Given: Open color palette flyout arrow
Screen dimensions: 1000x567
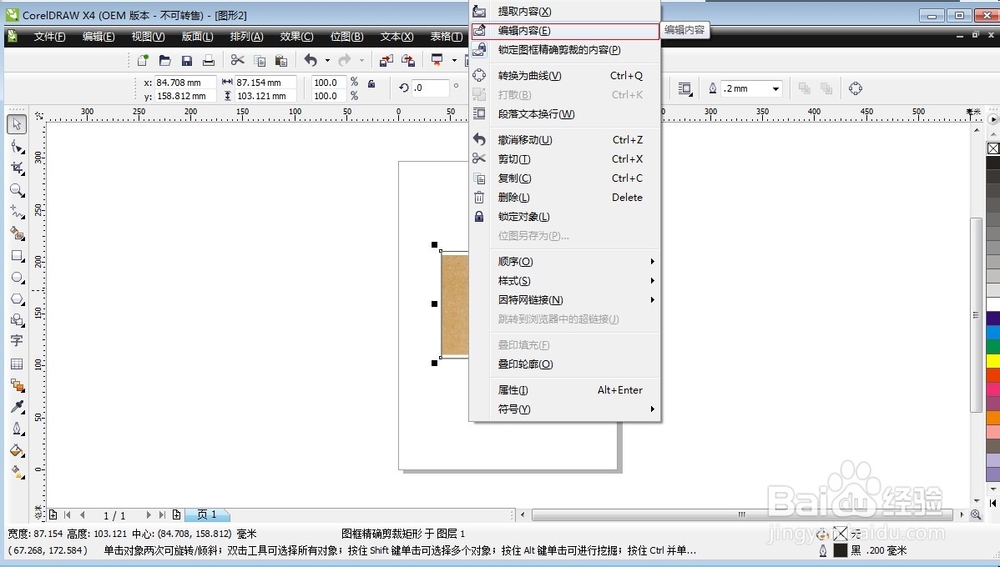Looking at the screenshot, I should (993, 119).
